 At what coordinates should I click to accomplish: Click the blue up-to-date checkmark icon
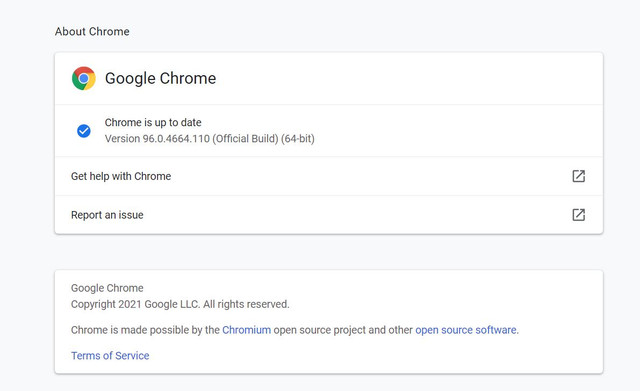[84, 131]
